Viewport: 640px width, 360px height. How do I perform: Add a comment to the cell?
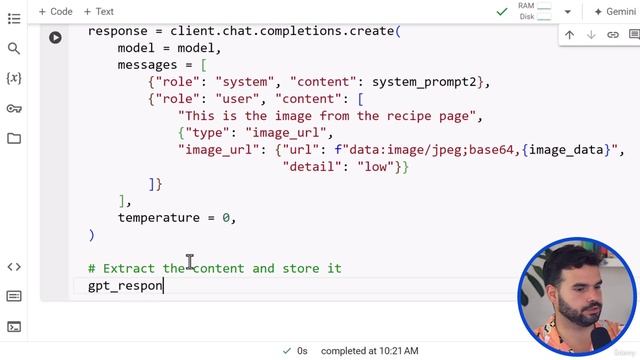(634, 35)
